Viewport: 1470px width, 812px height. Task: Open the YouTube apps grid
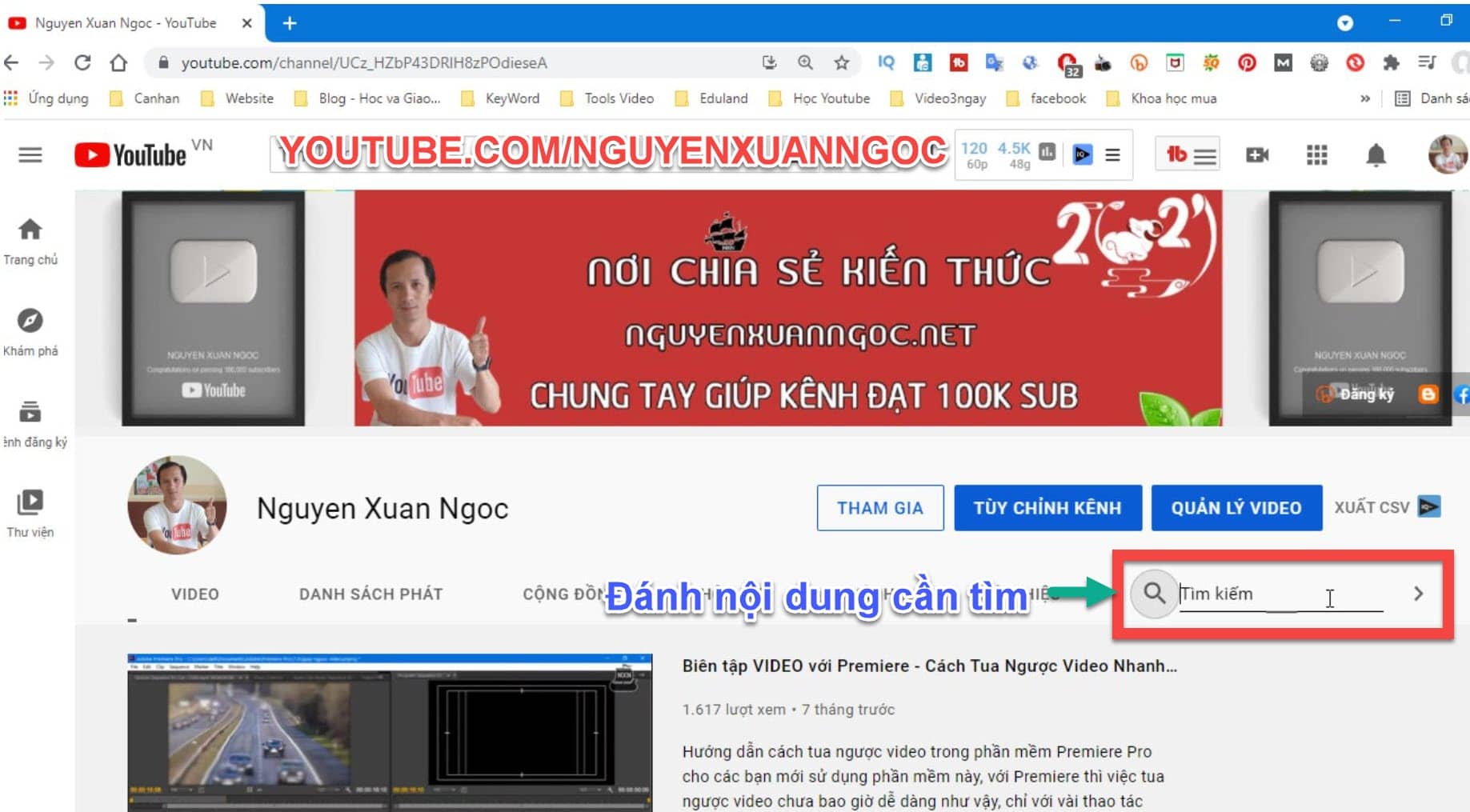point(1317,154)
